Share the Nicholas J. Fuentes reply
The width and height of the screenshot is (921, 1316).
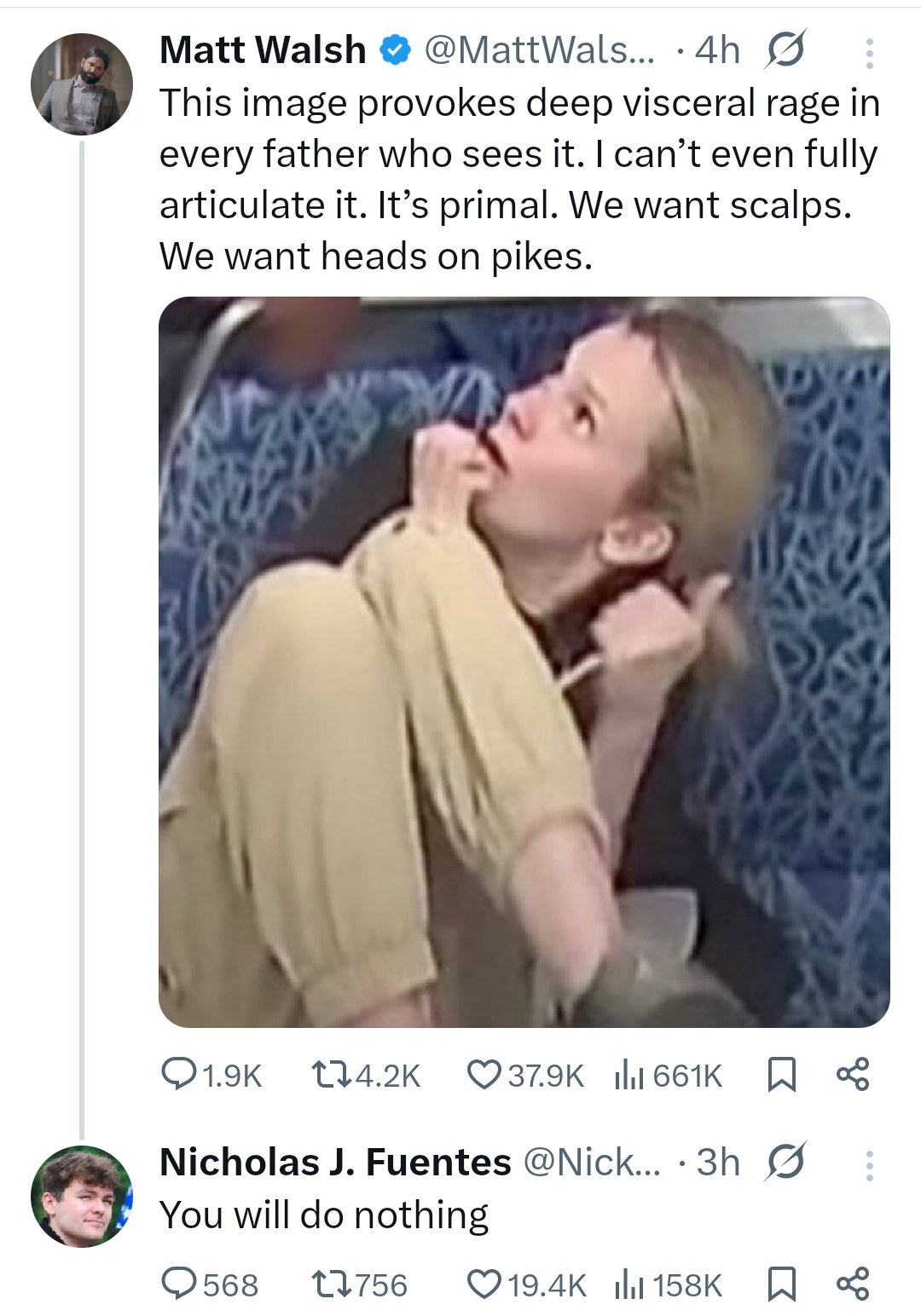(x=853, y=1284)
